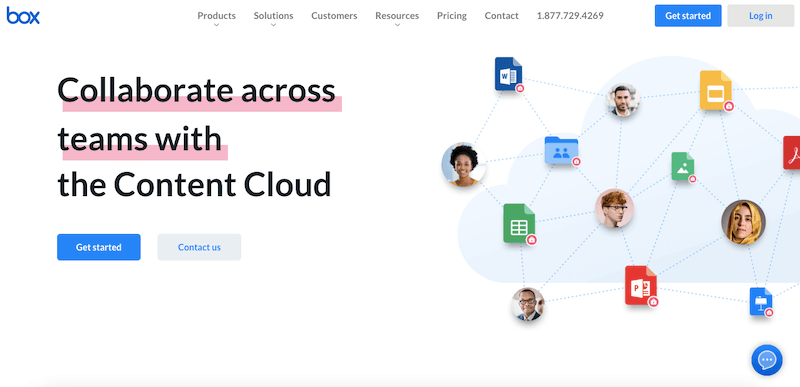Expand the Resources menu
Image resolution: width=800 pixels, height=387 pixels.
click(x=397, y=16)
